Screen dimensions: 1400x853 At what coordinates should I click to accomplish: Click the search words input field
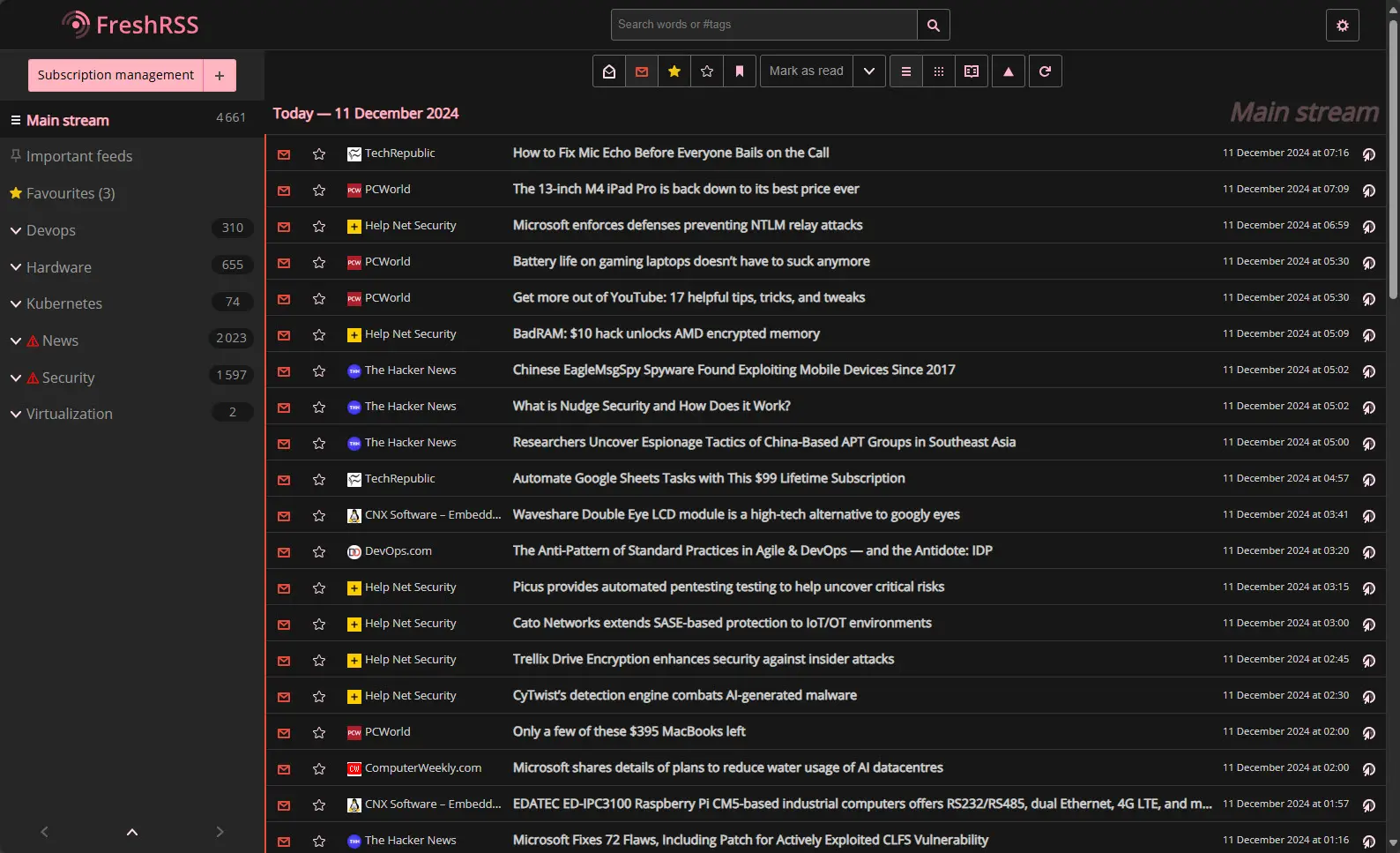coord(764,25)
